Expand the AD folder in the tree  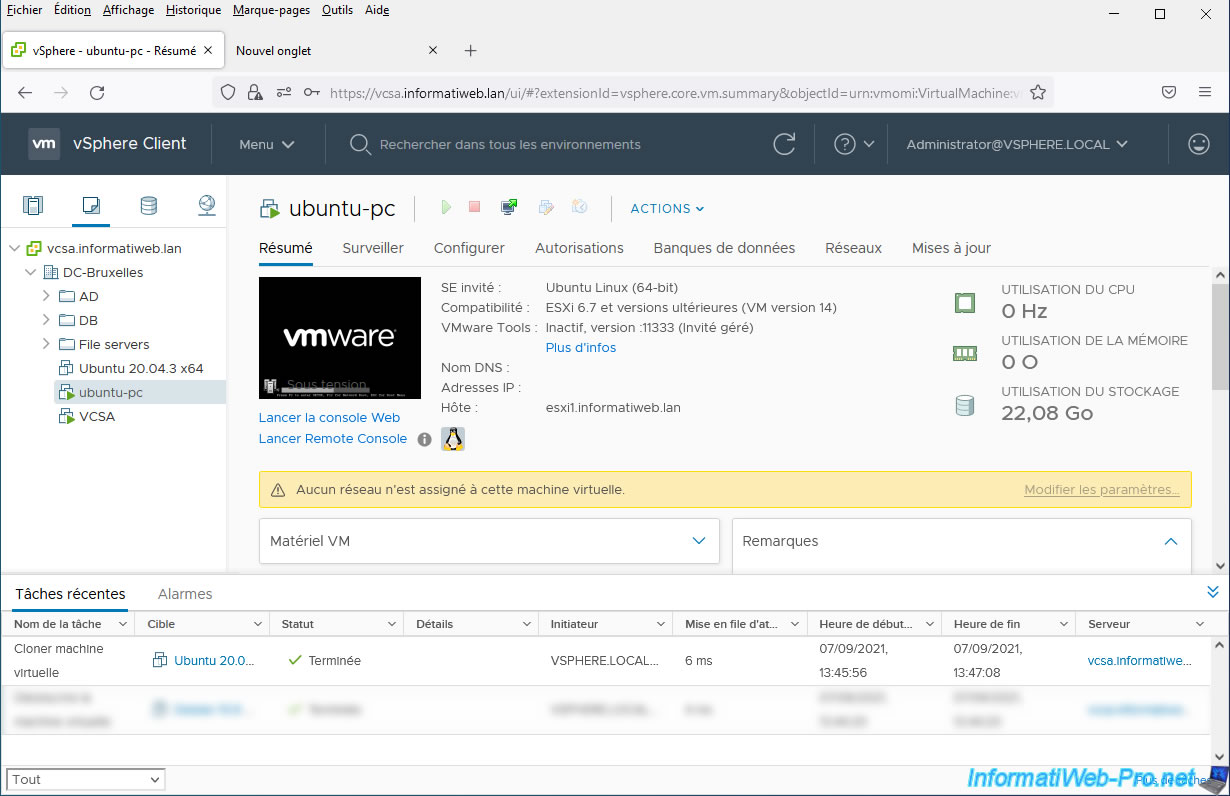46,296
